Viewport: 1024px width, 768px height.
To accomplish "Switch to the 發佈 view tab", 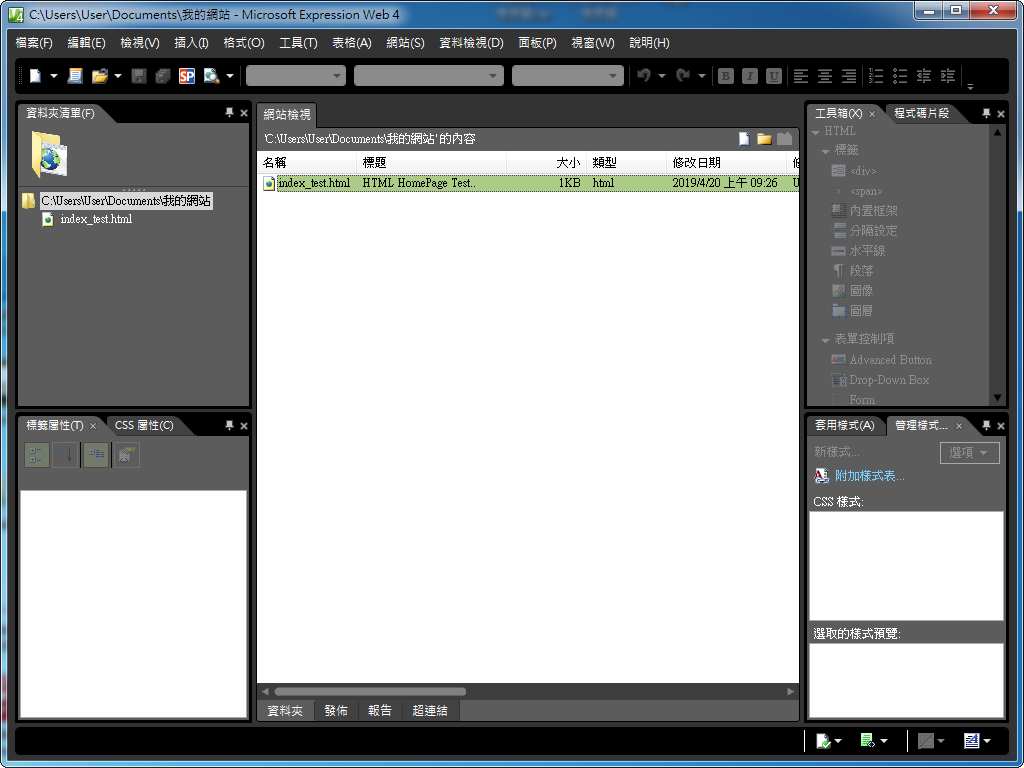I will pyautogui.click(x=336, y=711).
